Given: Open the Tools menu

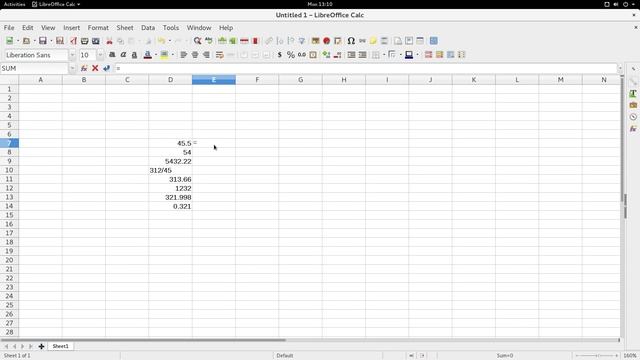Looking at the screenshot, I should (x=171, y=28).
